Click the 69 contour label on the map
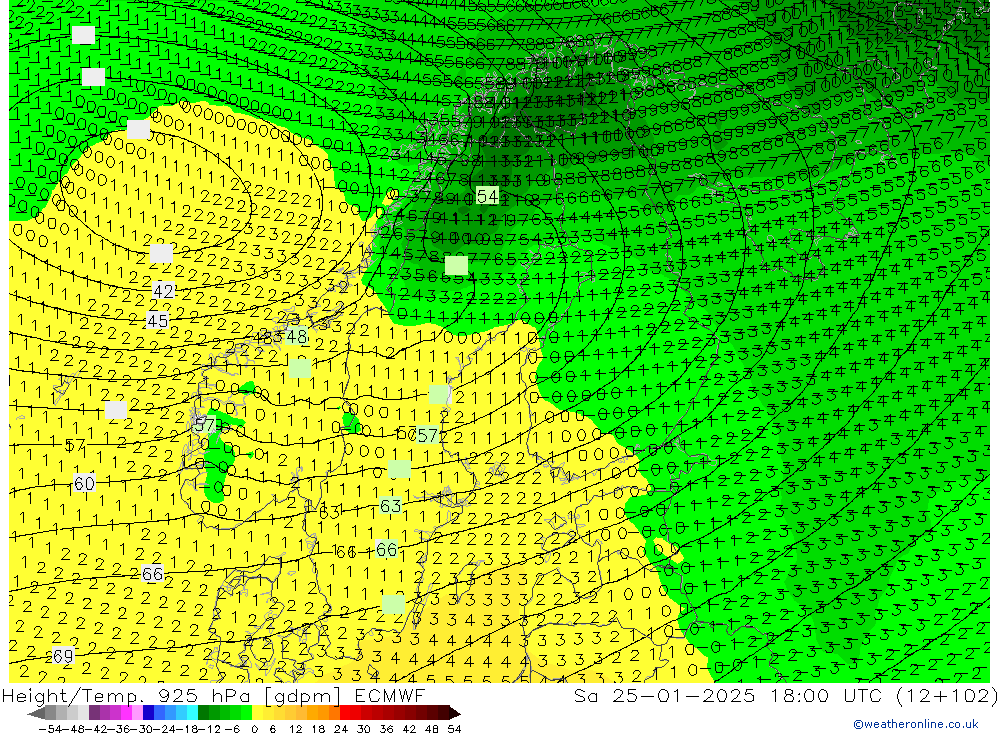 coord(62,656)
